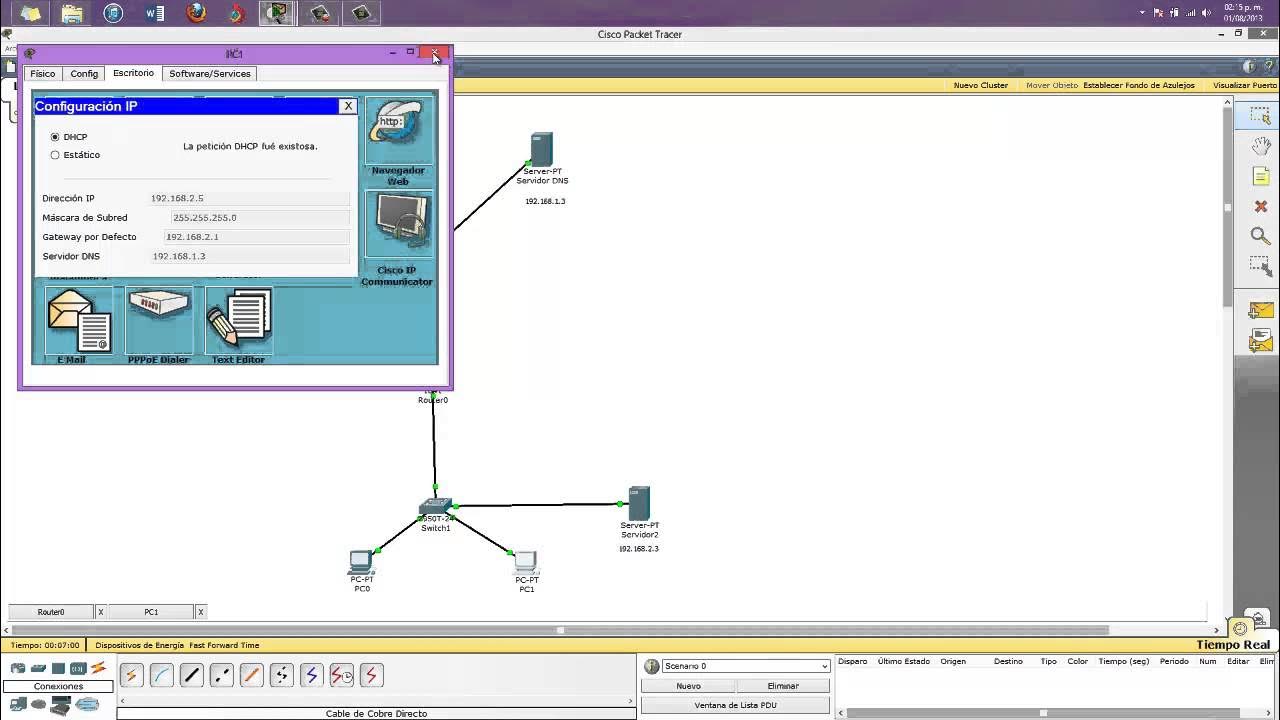Activate the Move Layout hand tool
Screen dimensions: 1280x720
click(1260, 146)
